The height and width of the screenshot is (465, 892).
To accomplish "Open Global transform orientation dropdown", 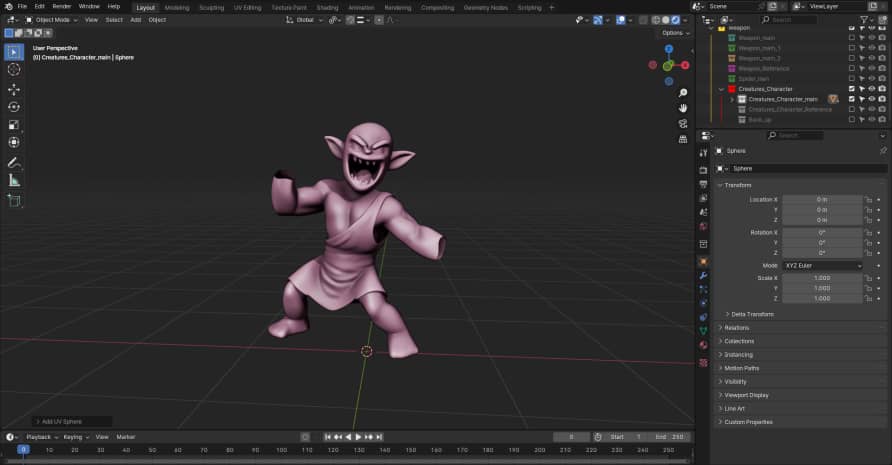I will pyautogui.click(x=304, y=20).
